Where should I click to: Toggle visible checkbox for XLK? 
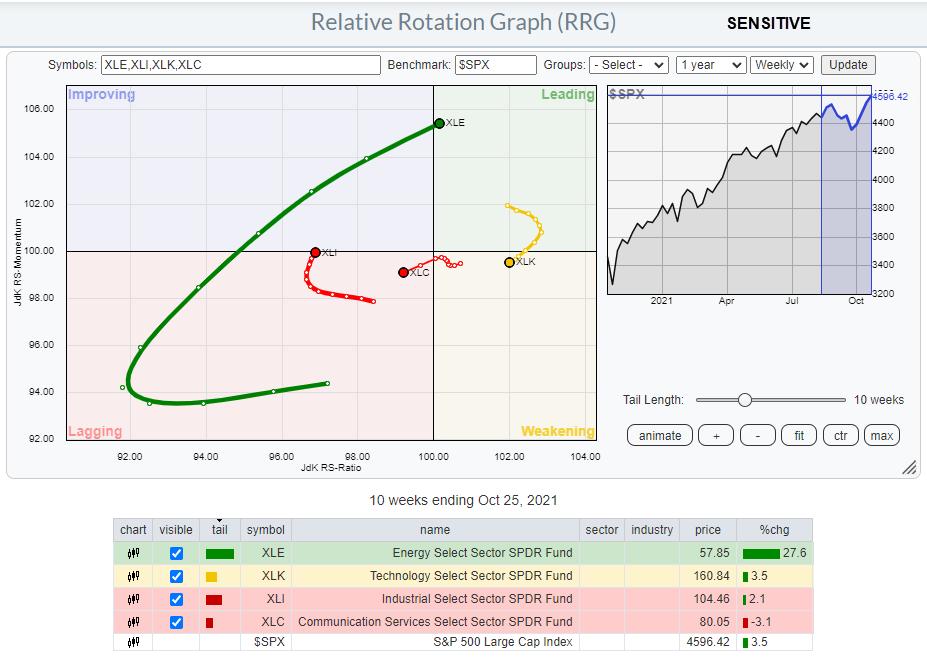(177, 576)
